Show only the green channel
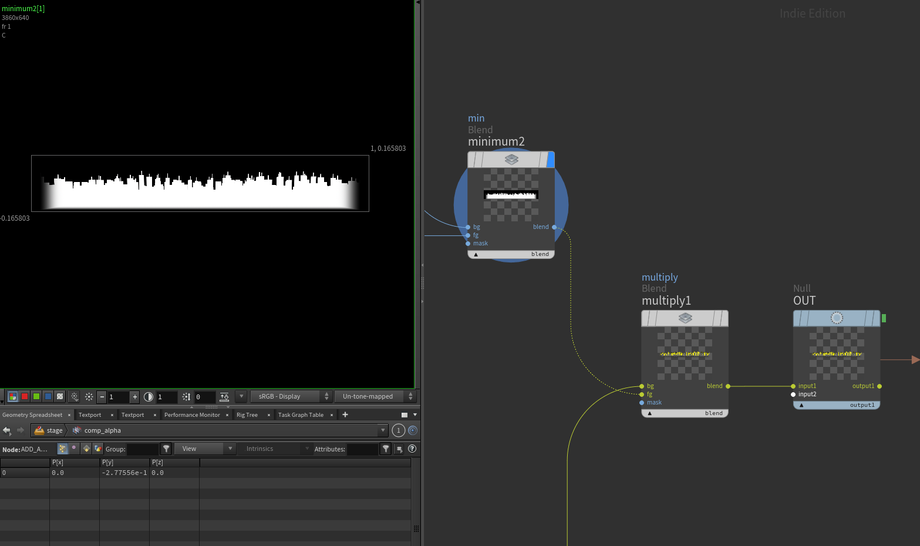920x546 pixels. pyautogui.click(x=34, y=397)
